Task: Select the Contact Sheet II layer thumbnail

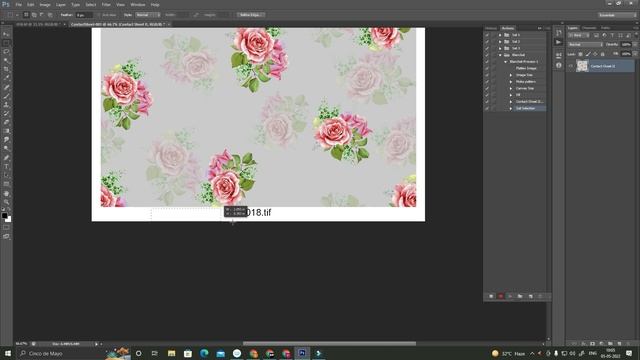Action: (x=582, y=66)
